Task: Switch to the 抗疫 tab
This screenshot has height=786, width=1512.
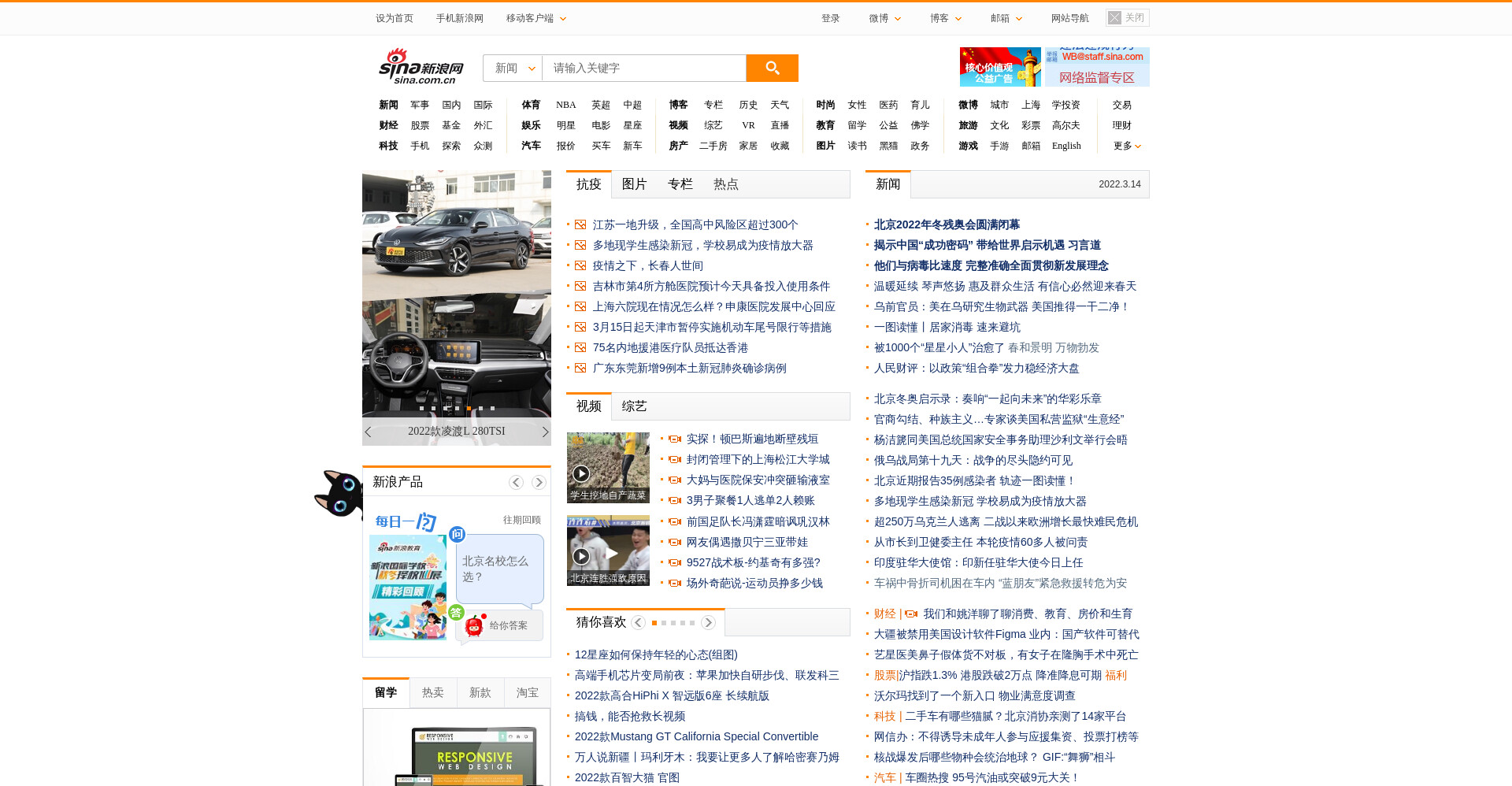Action: click(x=589, y=184)
